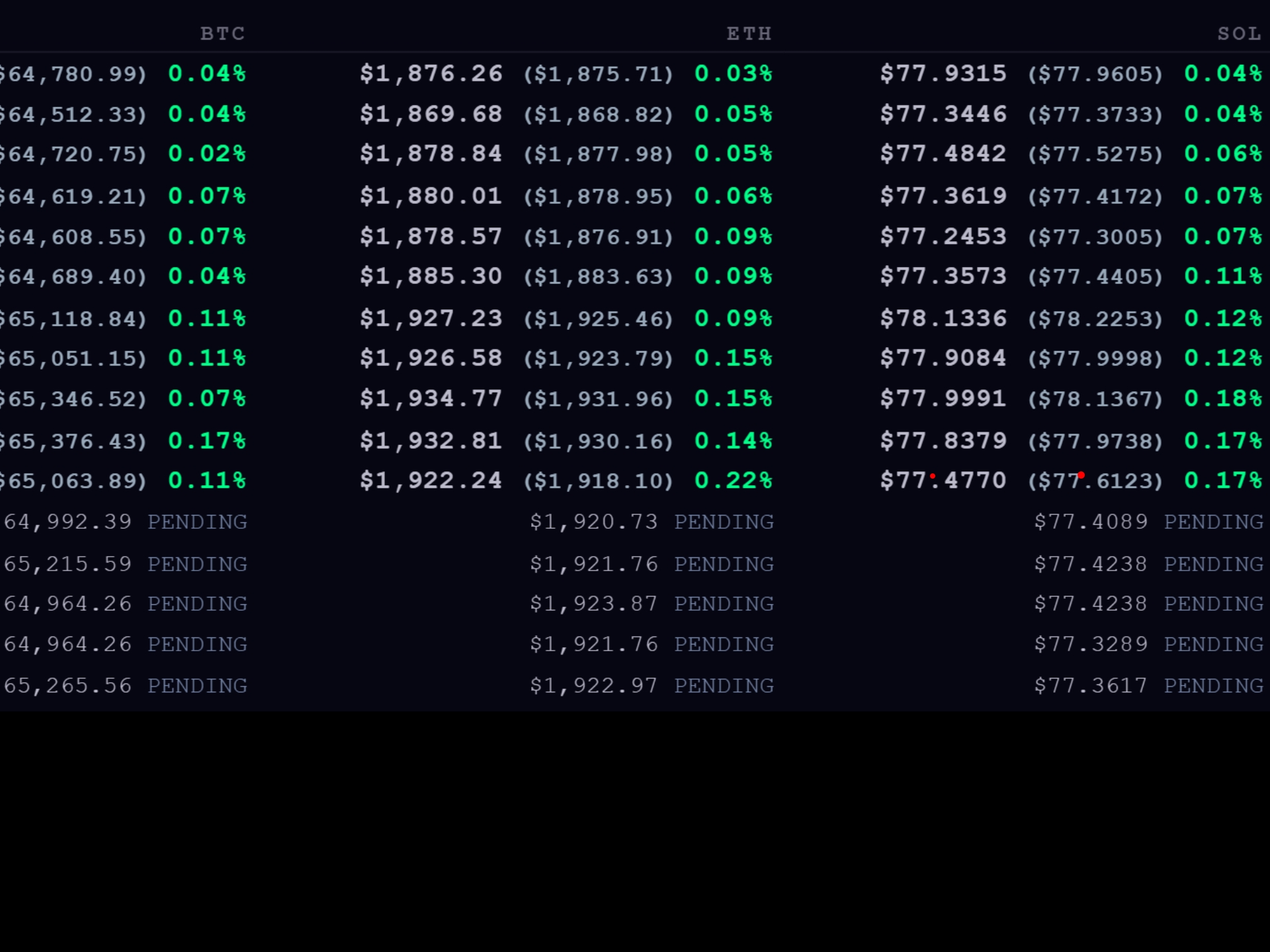This screenshot has width=1270, height=952.
Task: Select pending SOL price $77.3617
Action: [x=1091, y=686]
